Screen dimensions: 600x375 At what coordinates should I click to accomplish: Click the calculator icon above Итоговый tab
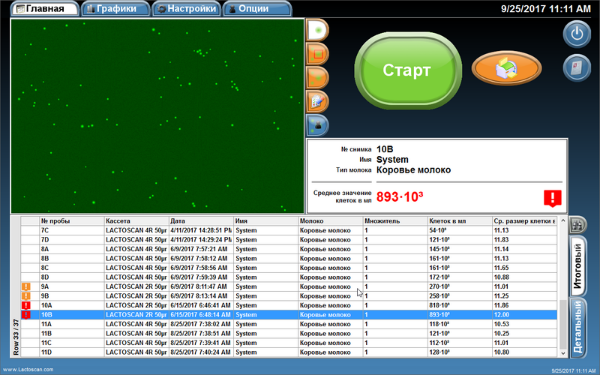pyautogui.click(x=577, y=225)
